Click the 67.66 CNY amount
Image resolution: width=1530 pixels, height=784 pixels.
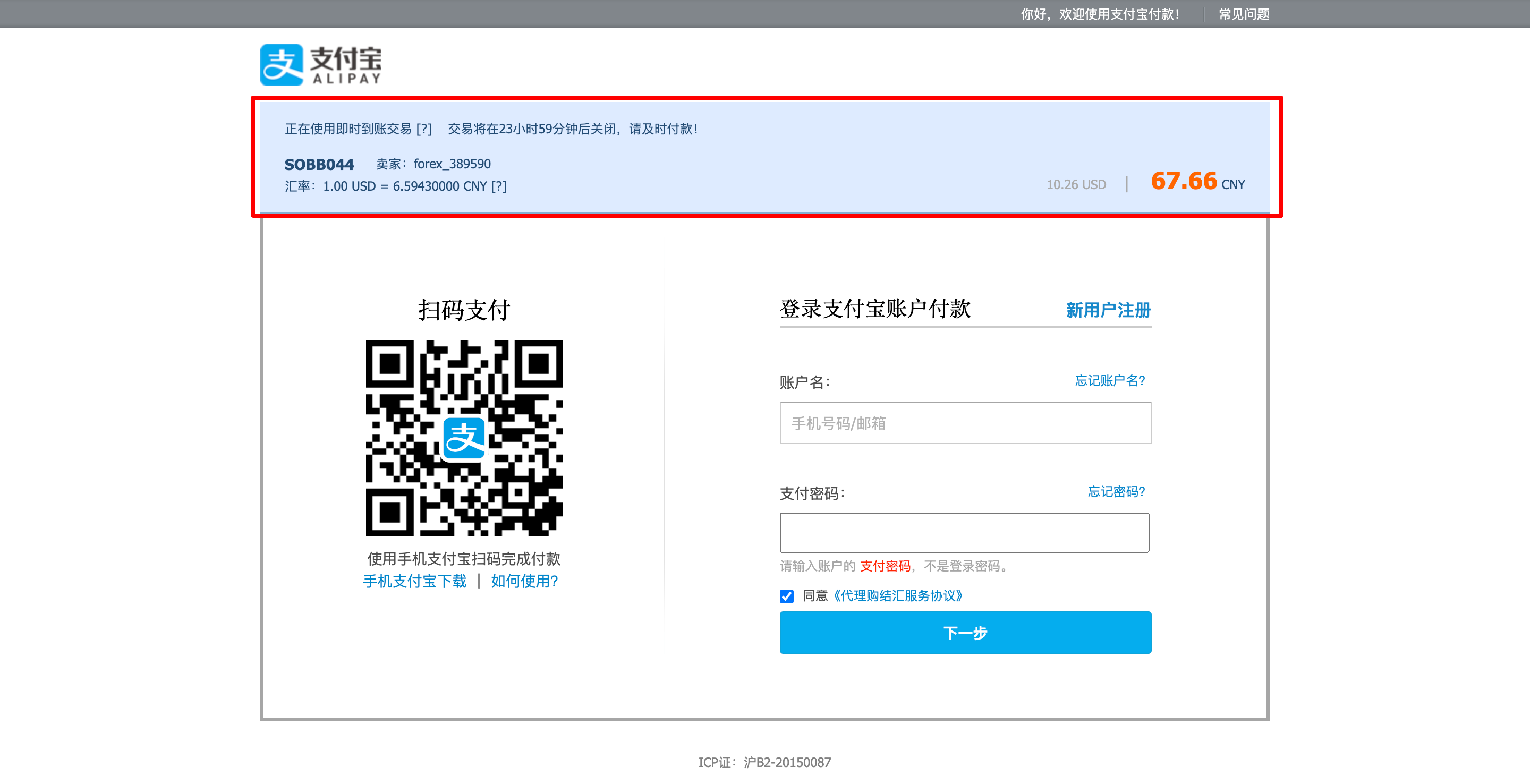(x=1197, y=181)
